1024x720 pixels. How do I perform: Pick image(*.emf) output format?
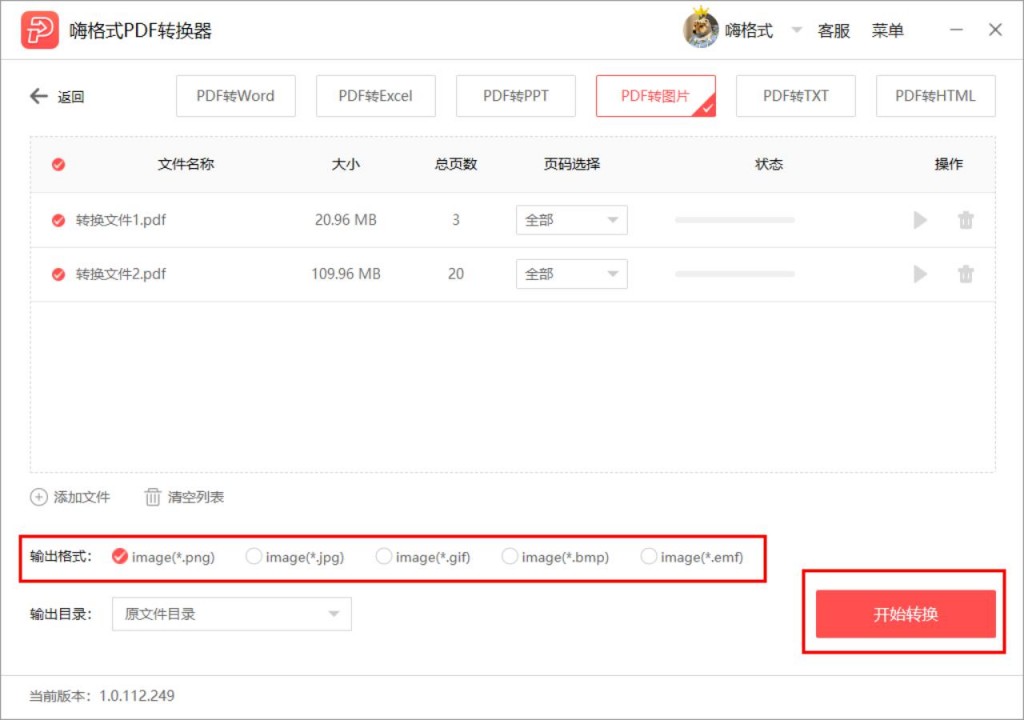point(648,557)
